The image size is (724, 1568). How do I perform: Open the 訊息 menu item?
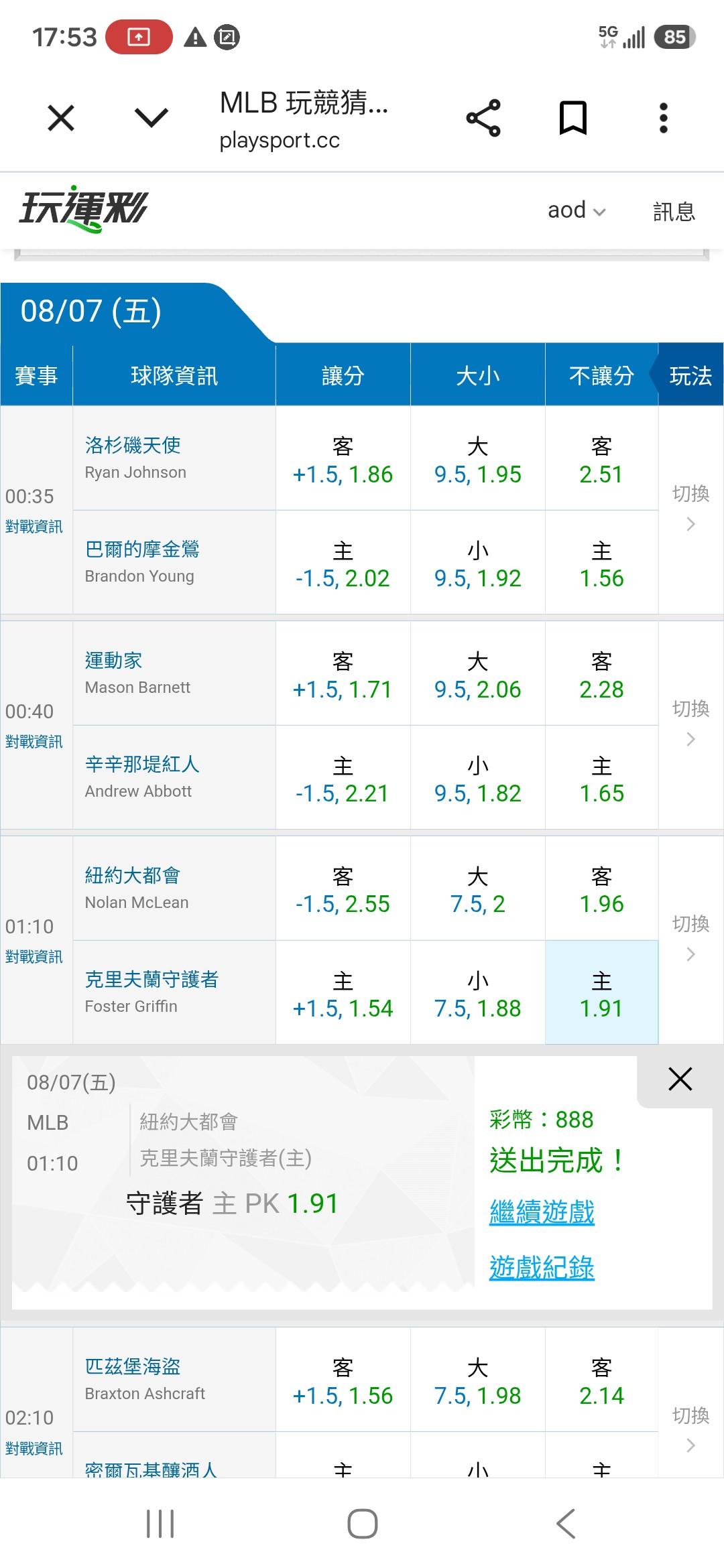tap(674, 211)
